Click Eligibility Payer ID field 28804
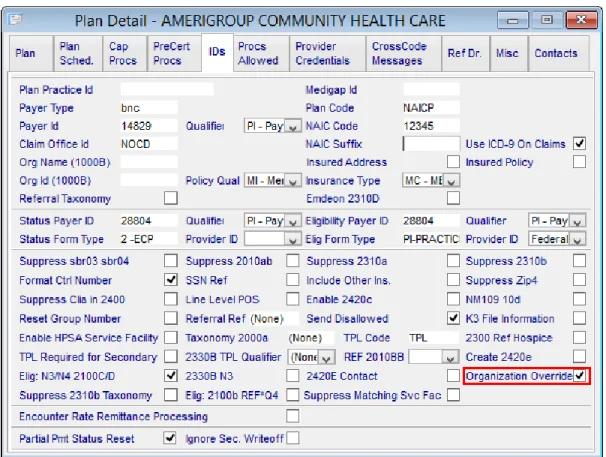The height and width of the screenshot is (457, 606). (431, 220)
